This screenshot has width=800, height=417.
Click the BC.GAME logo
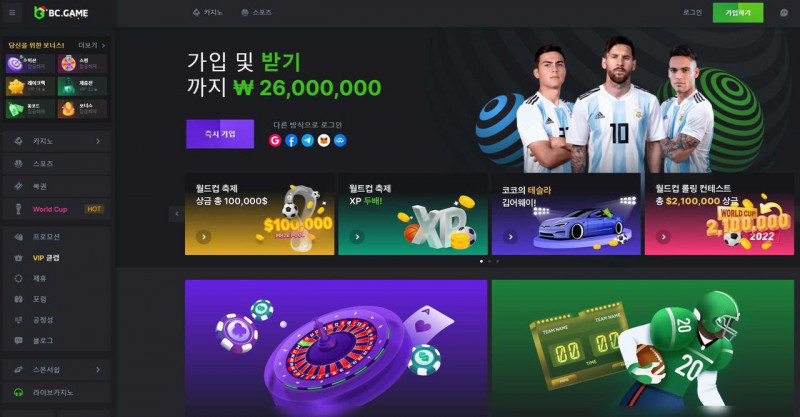(61, 13)
